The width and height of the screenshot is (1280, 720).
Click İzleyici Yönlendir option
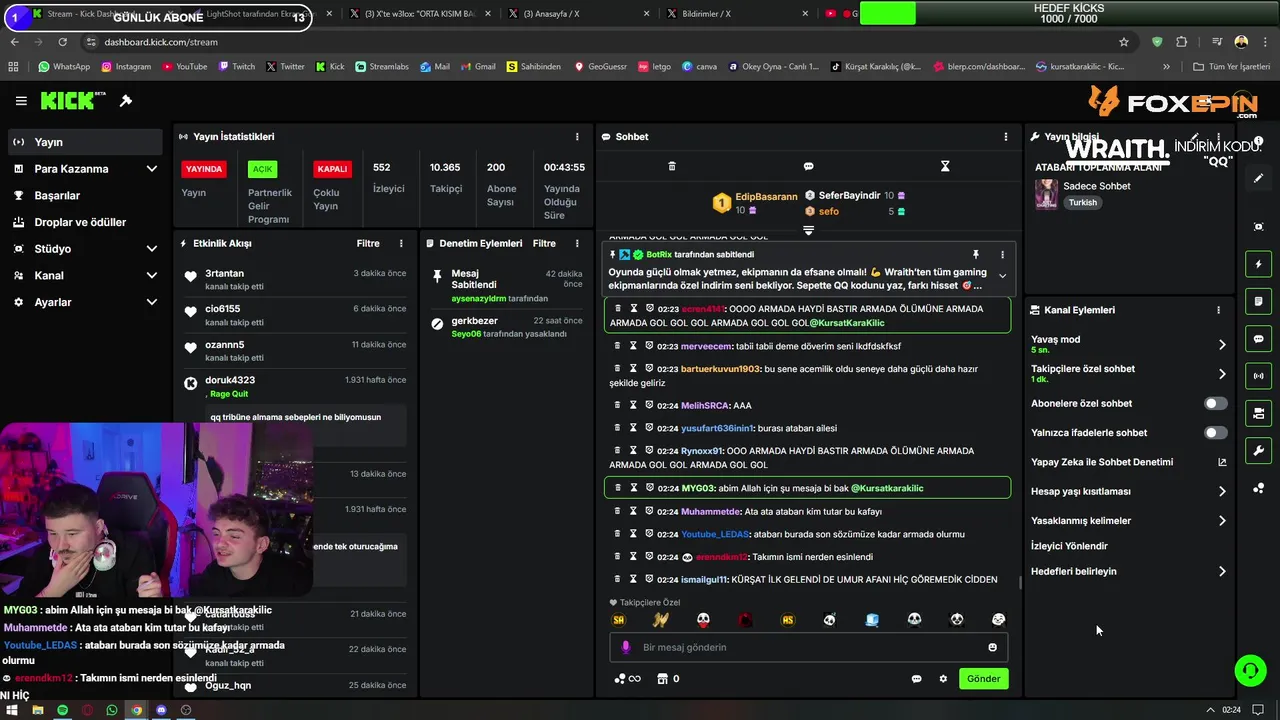[1069, 546]
